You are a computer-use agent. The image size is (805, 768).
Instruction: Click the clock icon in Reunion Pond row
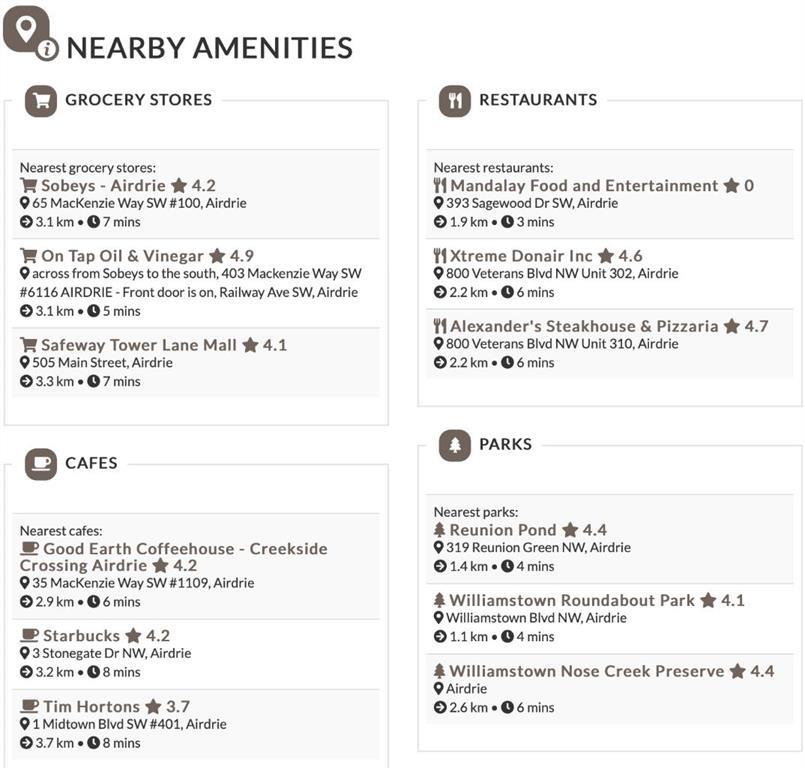click(x=507, y=567)
